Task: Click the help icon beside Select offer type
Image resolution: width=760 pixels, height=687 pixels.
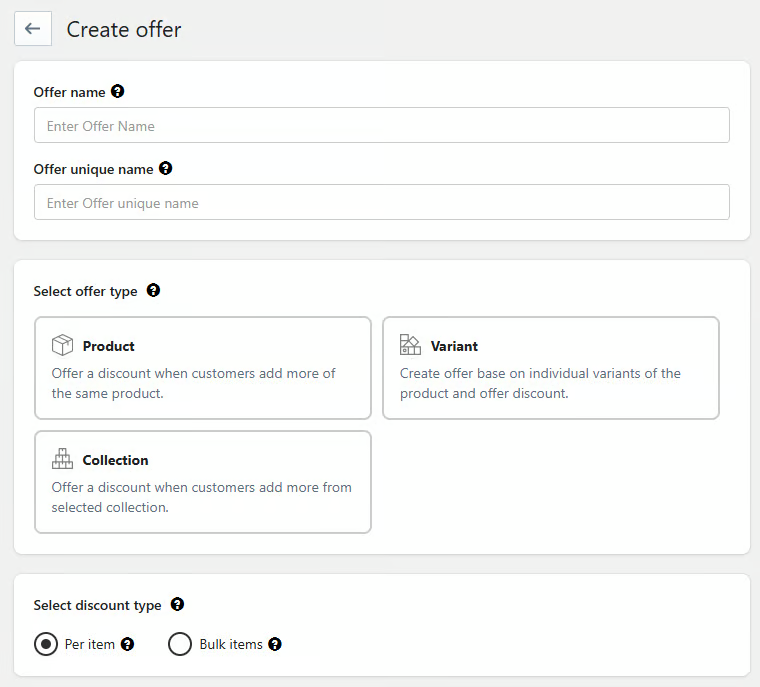Action: pyautogui.click(x=153, y=291)
